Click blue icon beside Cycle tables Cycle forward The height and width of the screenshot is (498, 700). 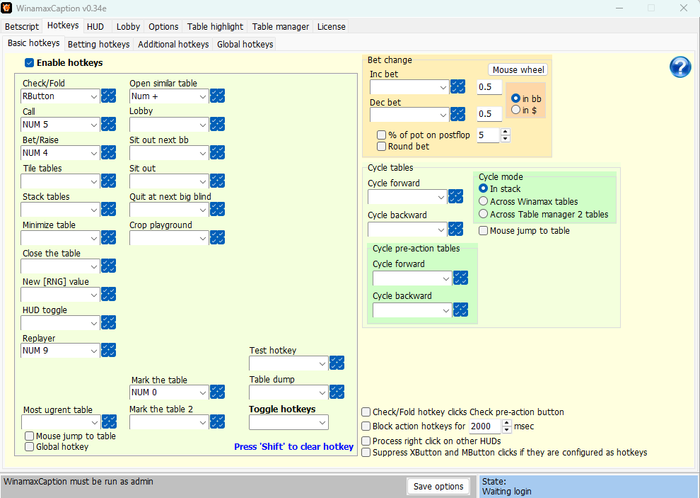455,196
